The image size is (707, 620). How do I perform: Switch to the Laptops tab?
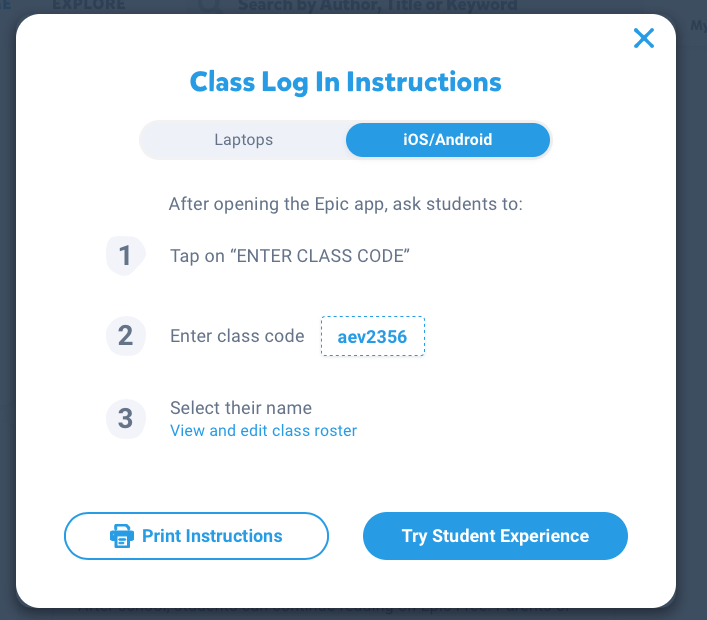243,140
